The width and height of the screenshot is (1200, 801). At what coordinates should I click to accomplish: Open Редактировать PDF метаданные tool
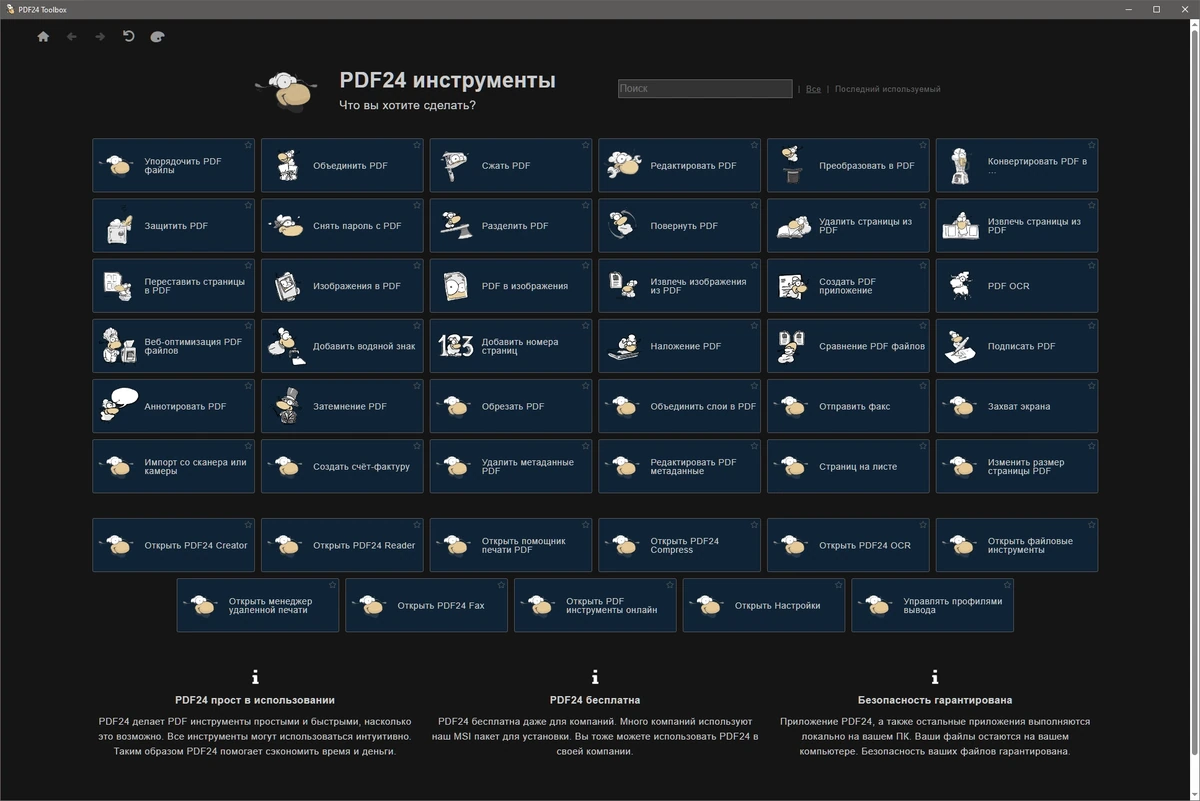pyautogui.click(x=680, y=466)
